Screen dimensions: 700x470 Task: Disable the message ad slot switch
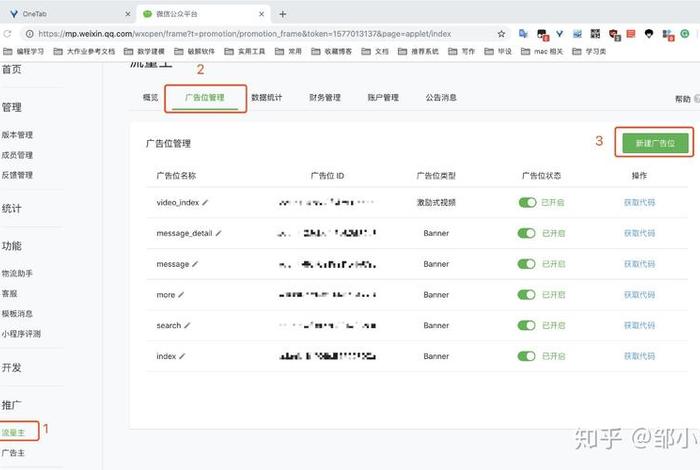[x=526, y=264]
